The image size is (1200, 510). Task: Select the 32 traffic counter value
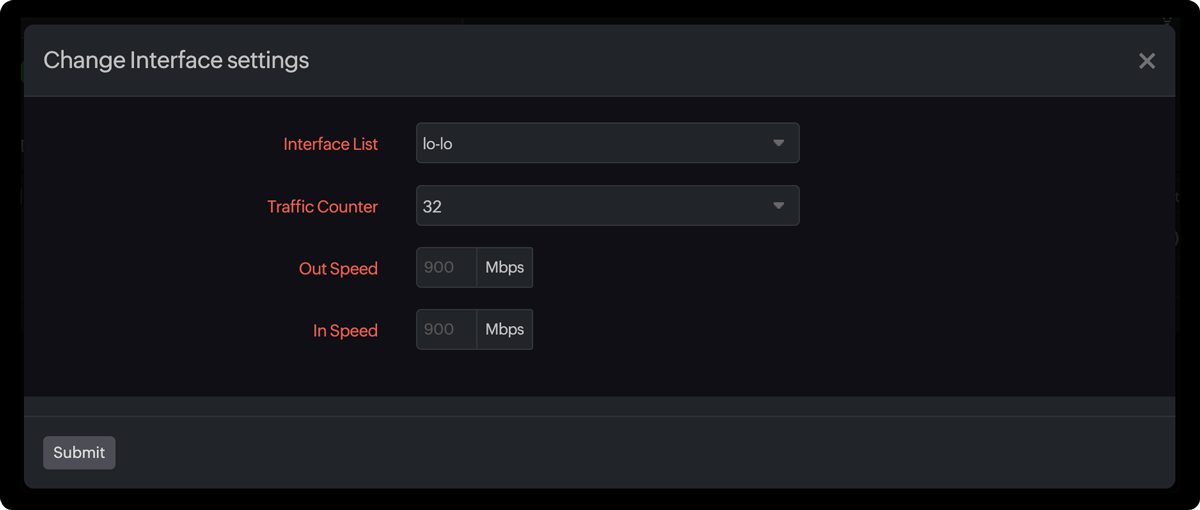point(432,207)
